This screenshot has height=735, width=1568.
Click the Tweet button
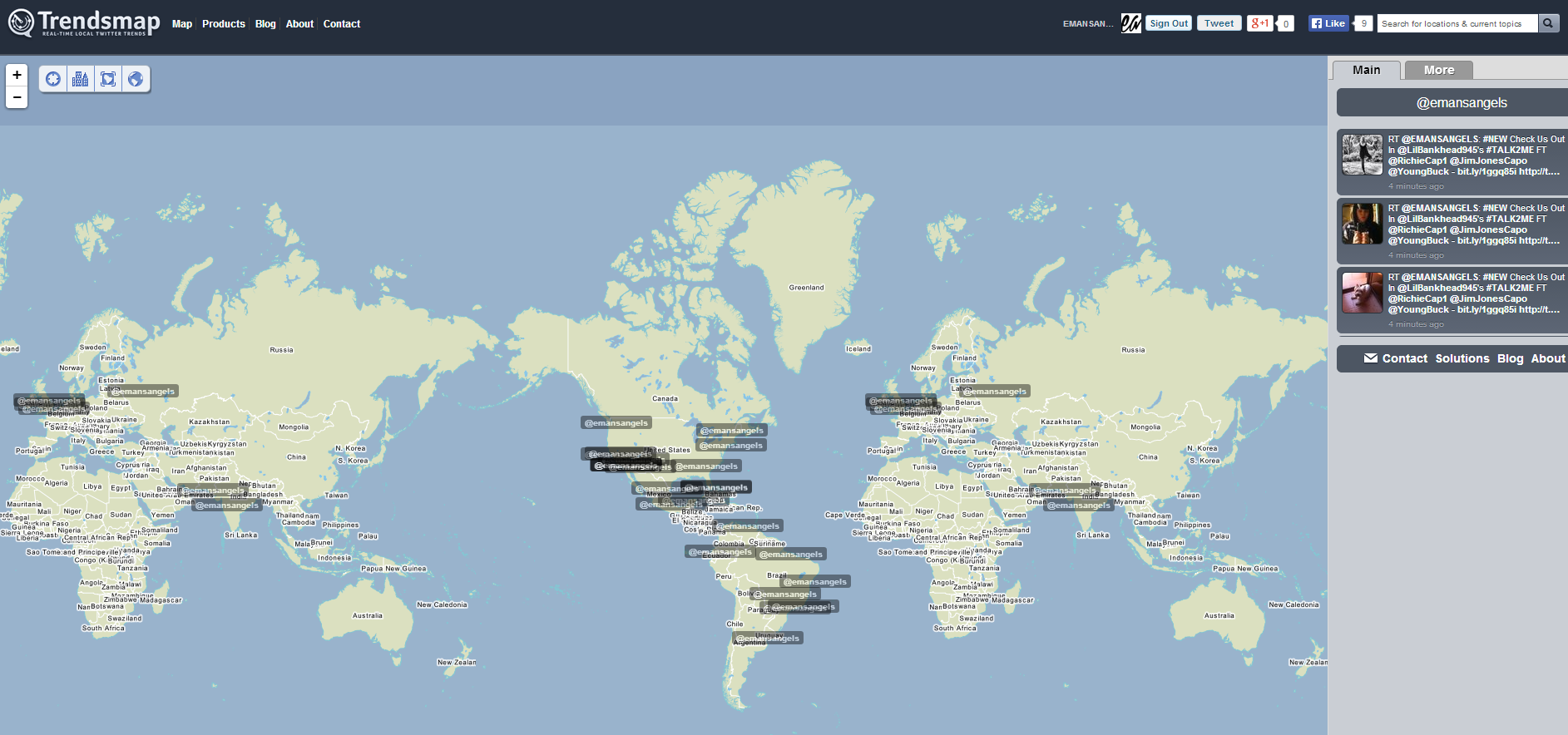1219,23
